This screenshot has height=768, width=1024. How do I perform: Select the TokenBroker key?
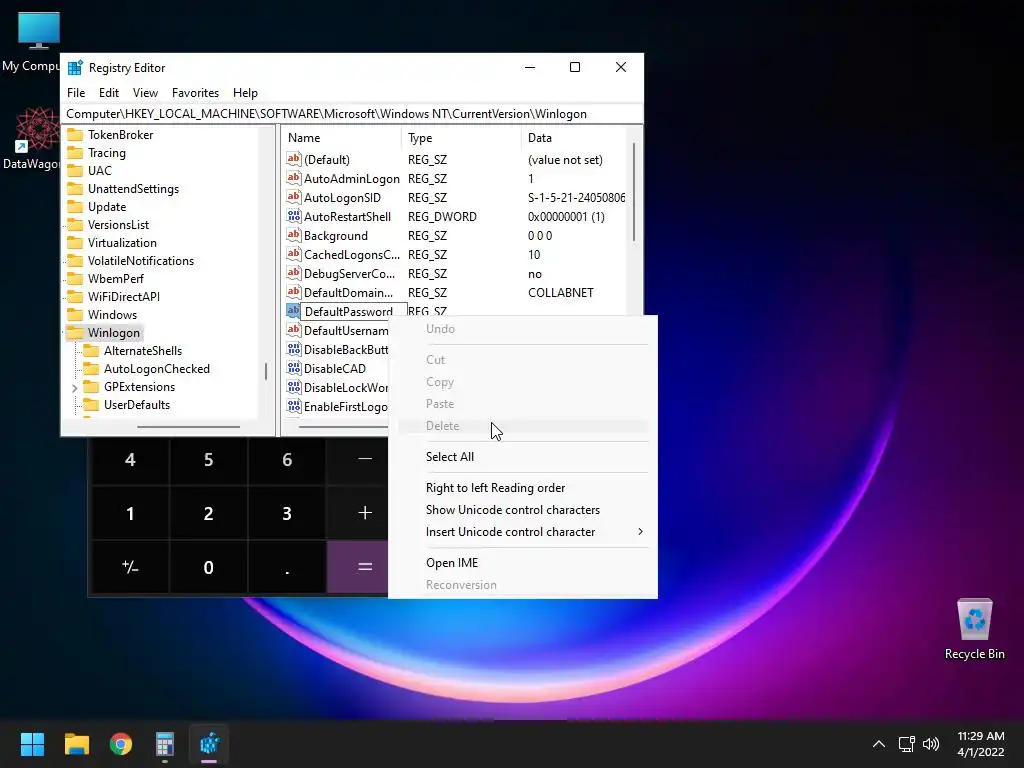120,135
